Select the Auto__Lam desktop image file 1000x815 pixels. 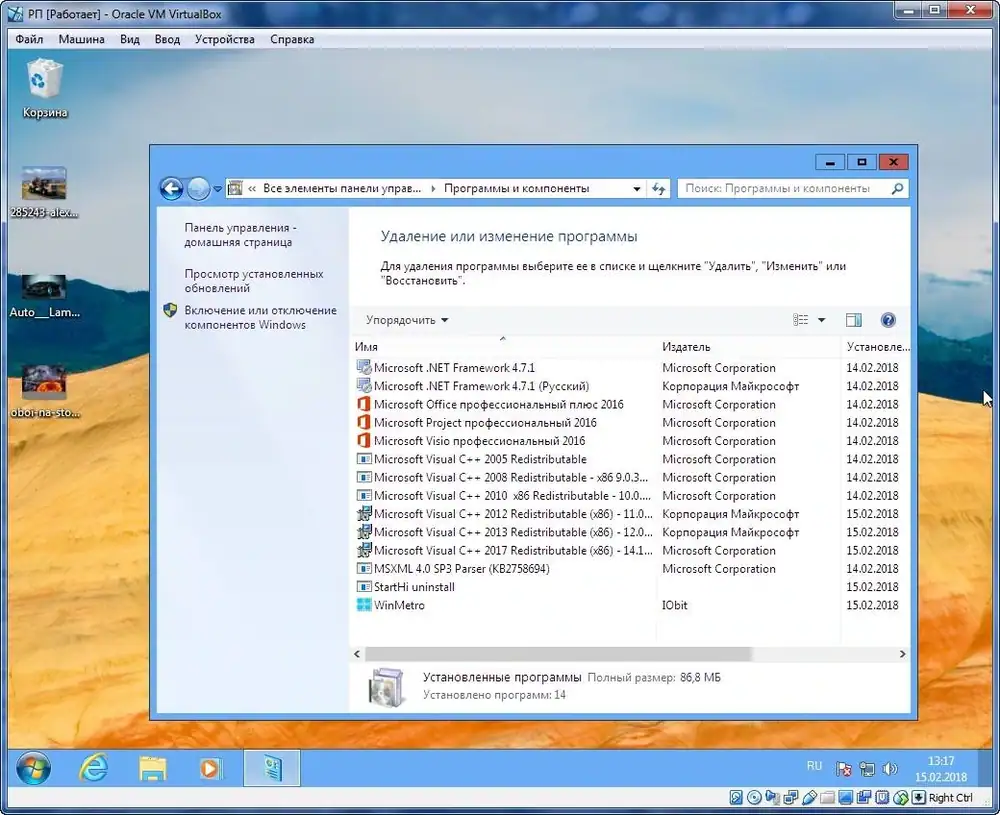click(x=44, y=297)
